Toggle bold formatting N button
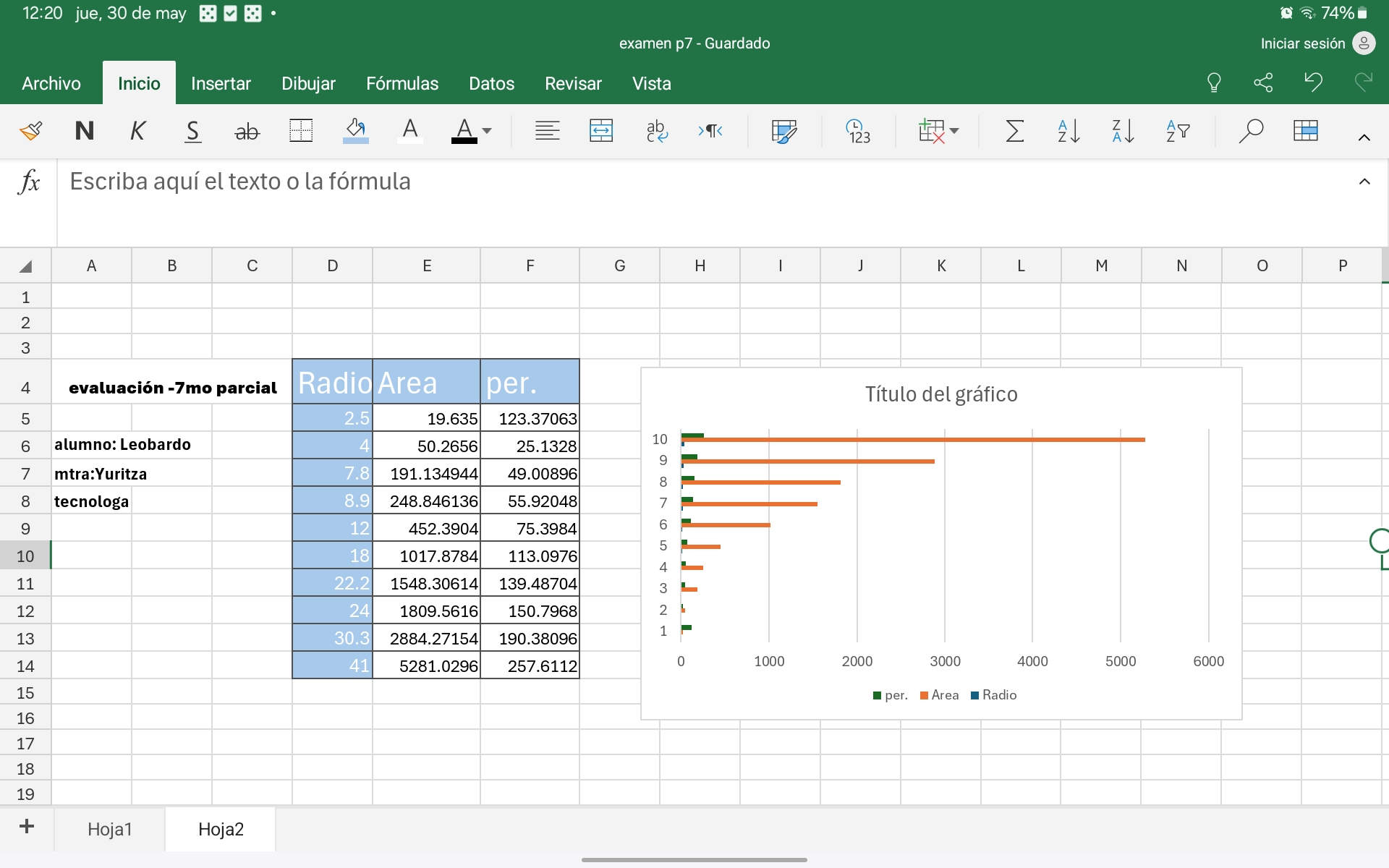This screenshot has height=868, width=1389. click(85, 131)
